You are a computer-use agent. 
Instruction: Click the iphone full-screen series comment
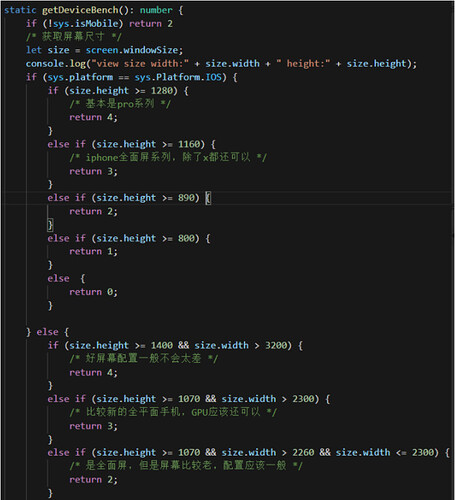tap(168, 157)
